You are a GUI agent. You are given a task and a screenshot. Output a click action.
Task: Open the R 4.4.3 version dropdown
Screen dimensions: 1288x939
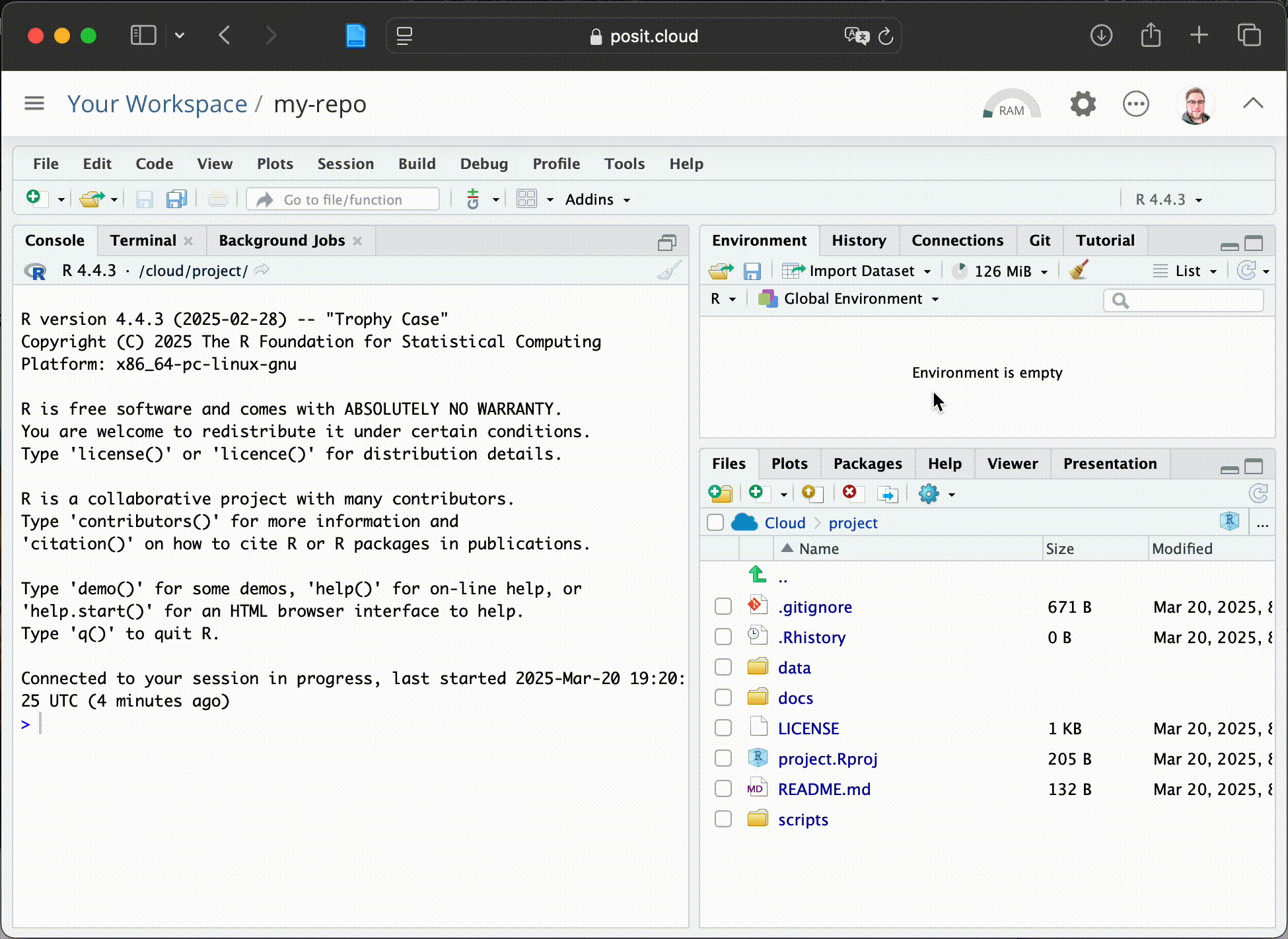(1168, 199)
